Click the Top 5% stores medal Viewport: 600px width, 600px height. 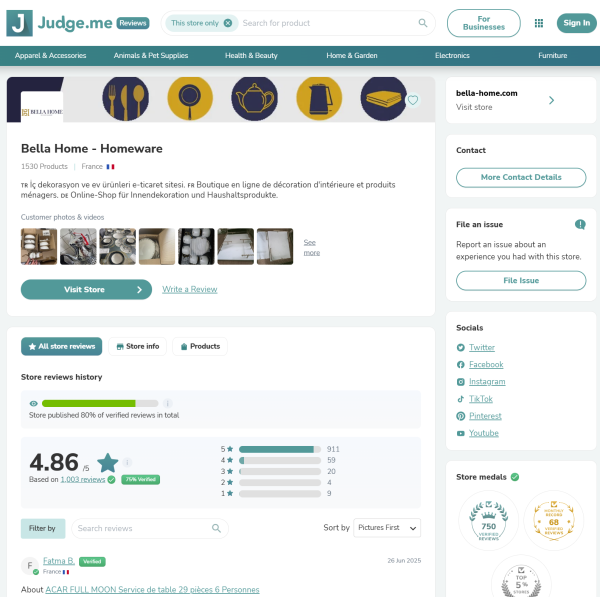[521, 578]
